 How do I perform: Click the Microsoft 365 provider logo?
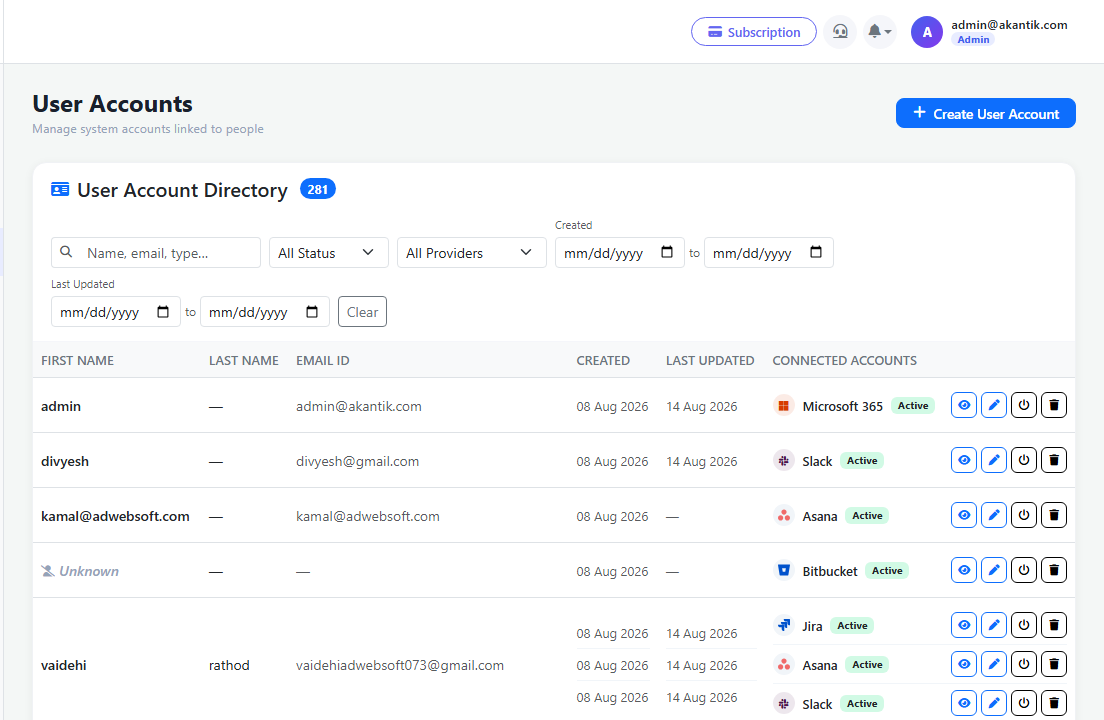pos(784,405)
